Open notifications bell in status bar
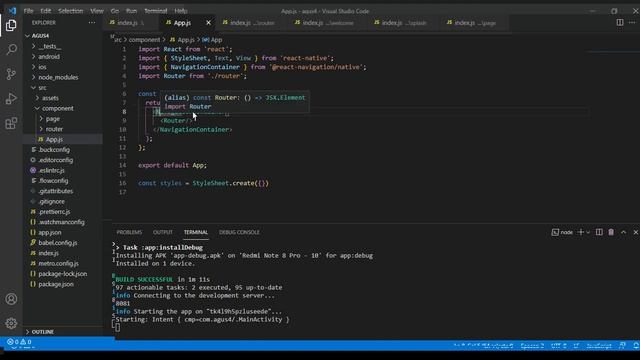640x360 pixels. tap(636, 346)
